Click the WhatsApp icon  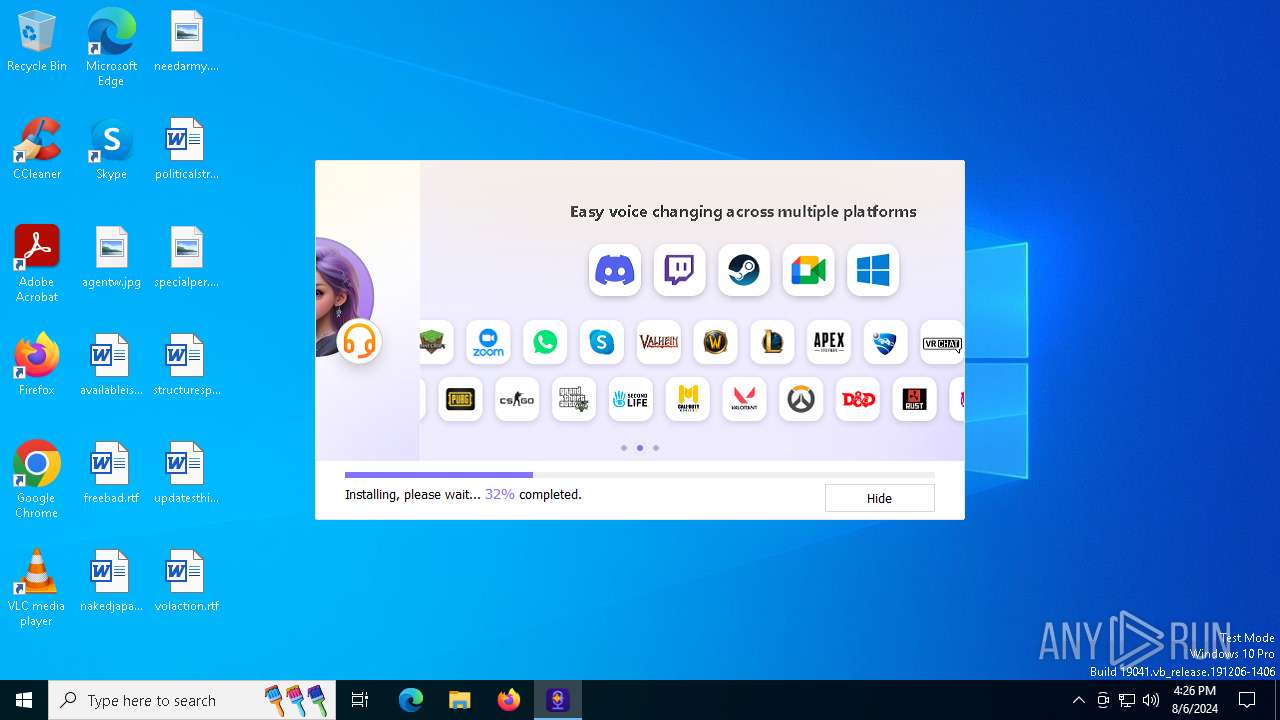click(545, 343)
